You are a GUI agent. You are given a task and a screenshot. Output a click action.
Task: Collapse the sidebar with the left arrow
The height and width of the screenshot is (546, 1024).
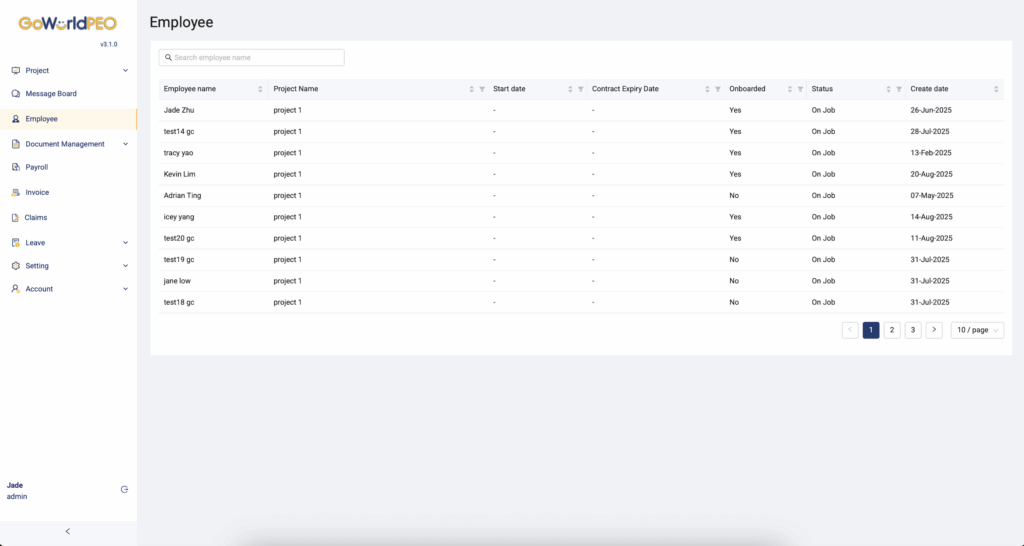[x=68, y=531]
